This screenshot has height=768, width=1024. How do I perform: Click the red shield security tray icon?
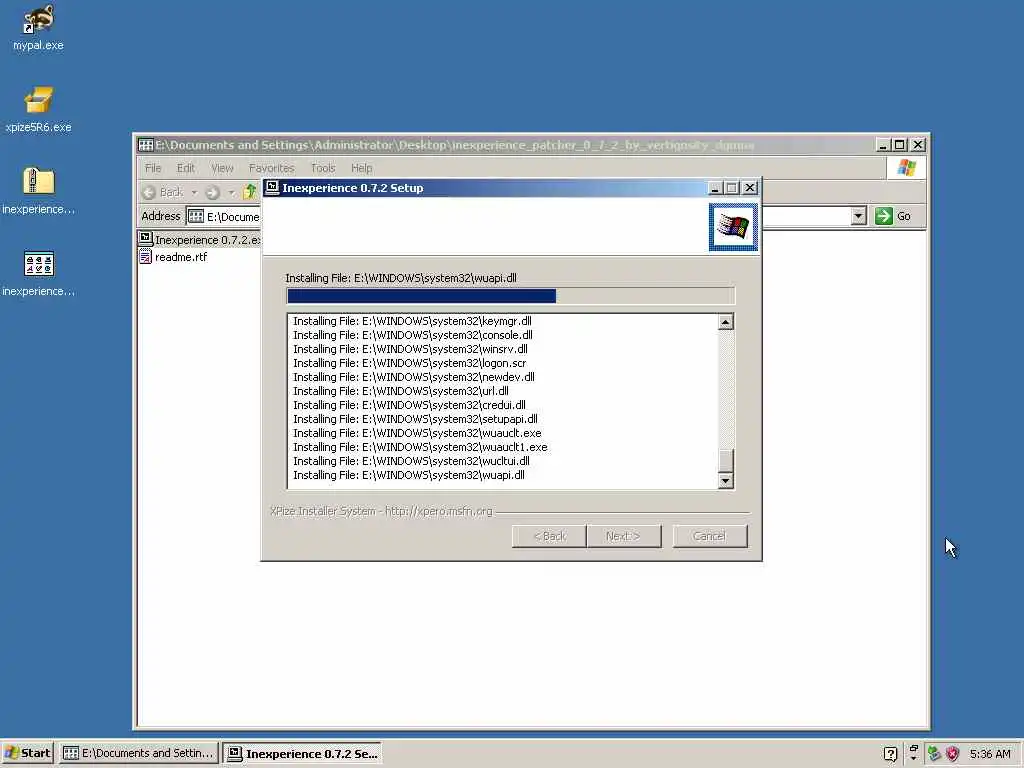952,754
